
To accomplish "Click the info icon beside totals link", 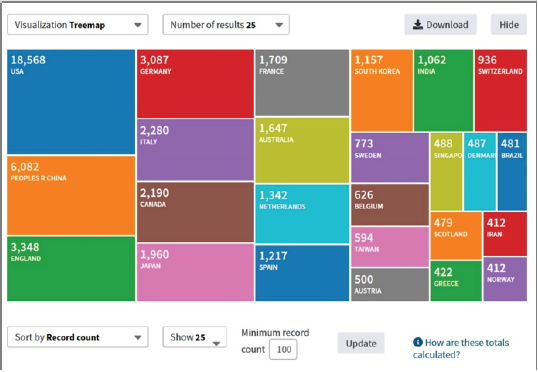I will coord(418,342).
